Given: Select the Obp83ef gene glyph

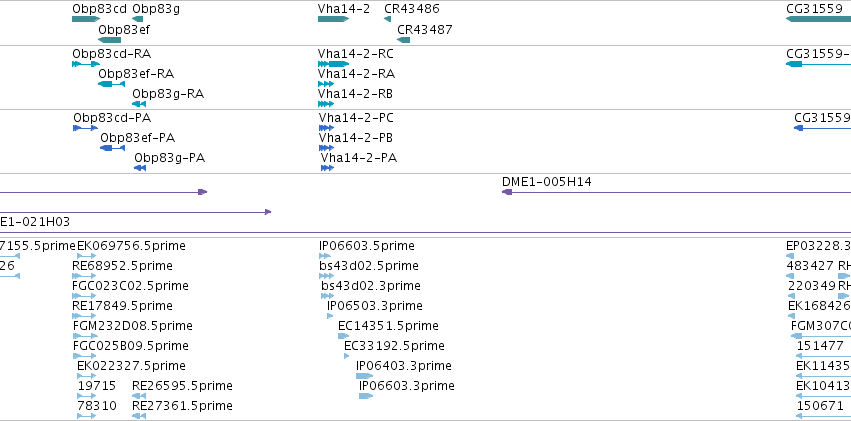Looking at the screenshot, I should [109, 40].
